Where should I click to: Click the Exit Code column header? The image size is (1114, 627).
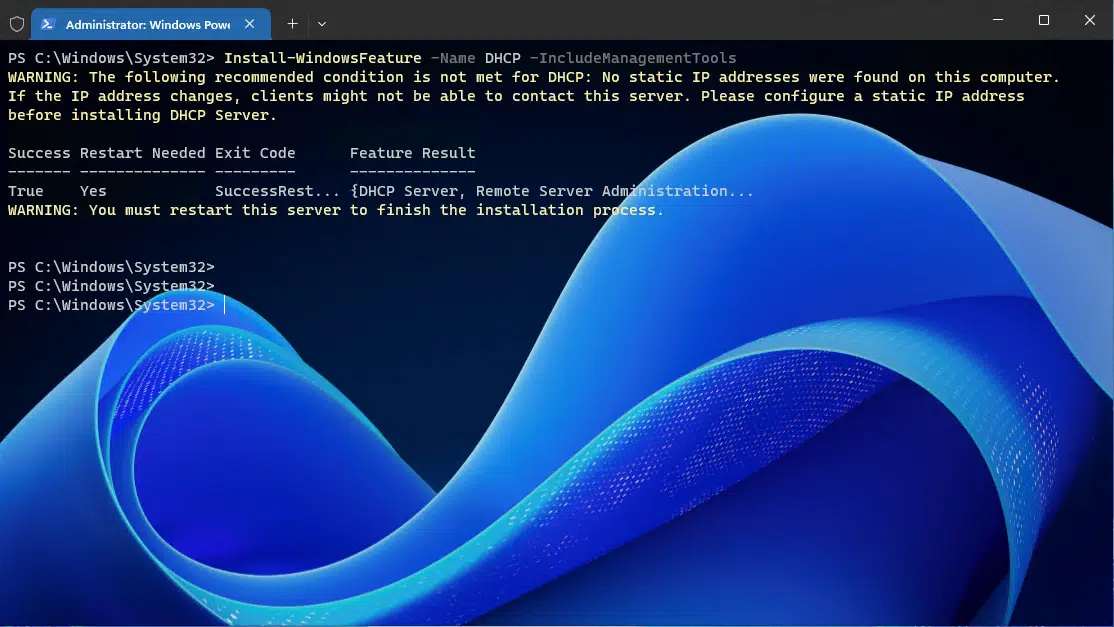click(x=255, y=152)
